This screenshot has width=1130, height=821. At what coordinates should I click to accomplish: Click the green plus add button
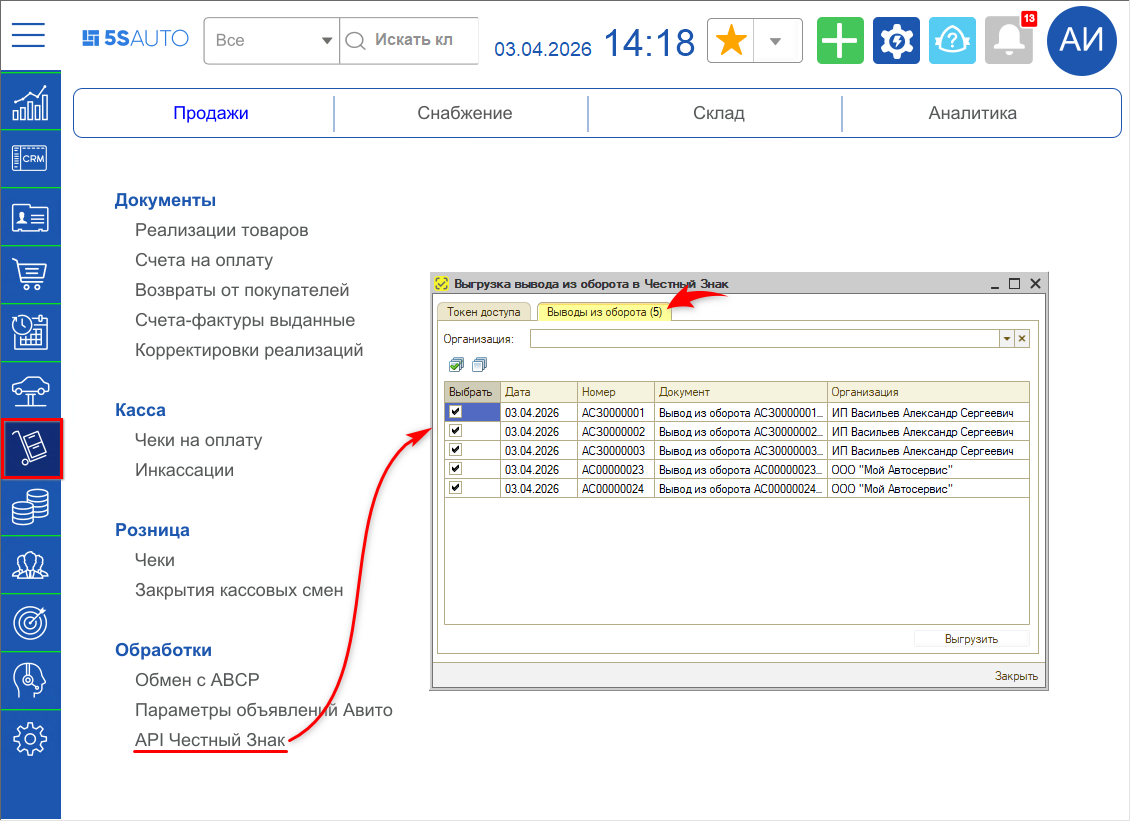(x=840, y=41)
